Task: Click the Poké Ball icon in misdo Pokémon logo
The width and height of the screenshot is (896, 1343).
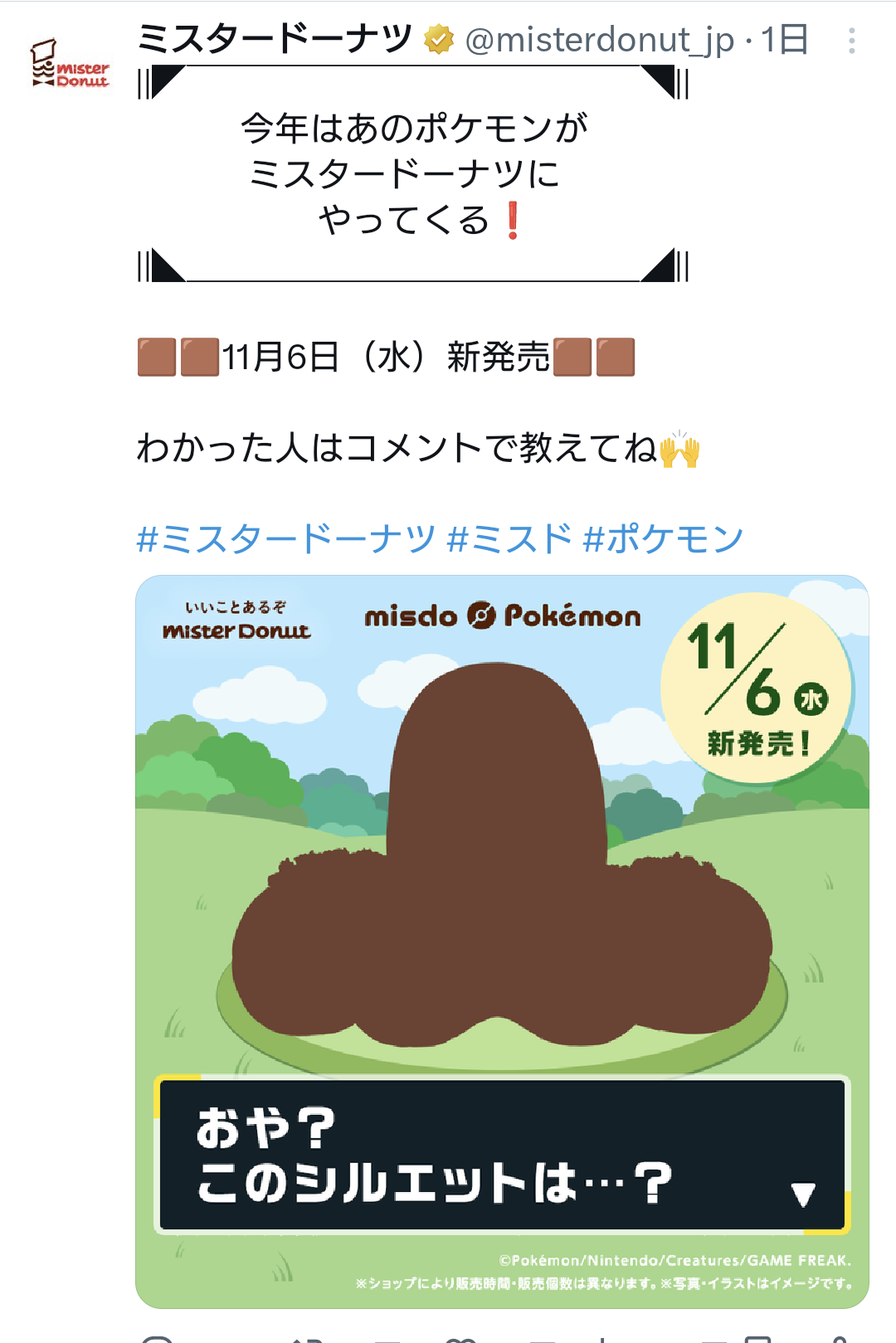Action: tap(481, 616)
